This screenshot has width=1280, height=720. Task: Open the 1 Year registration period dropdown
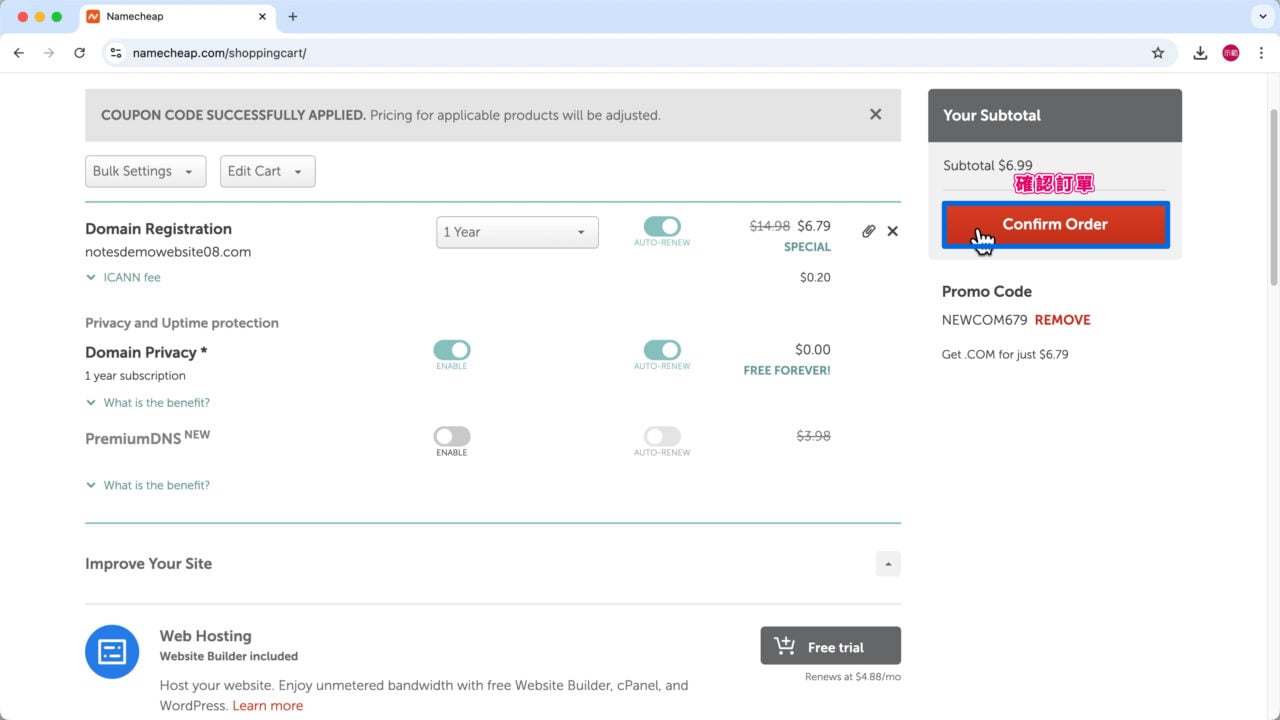click(517, 231)
